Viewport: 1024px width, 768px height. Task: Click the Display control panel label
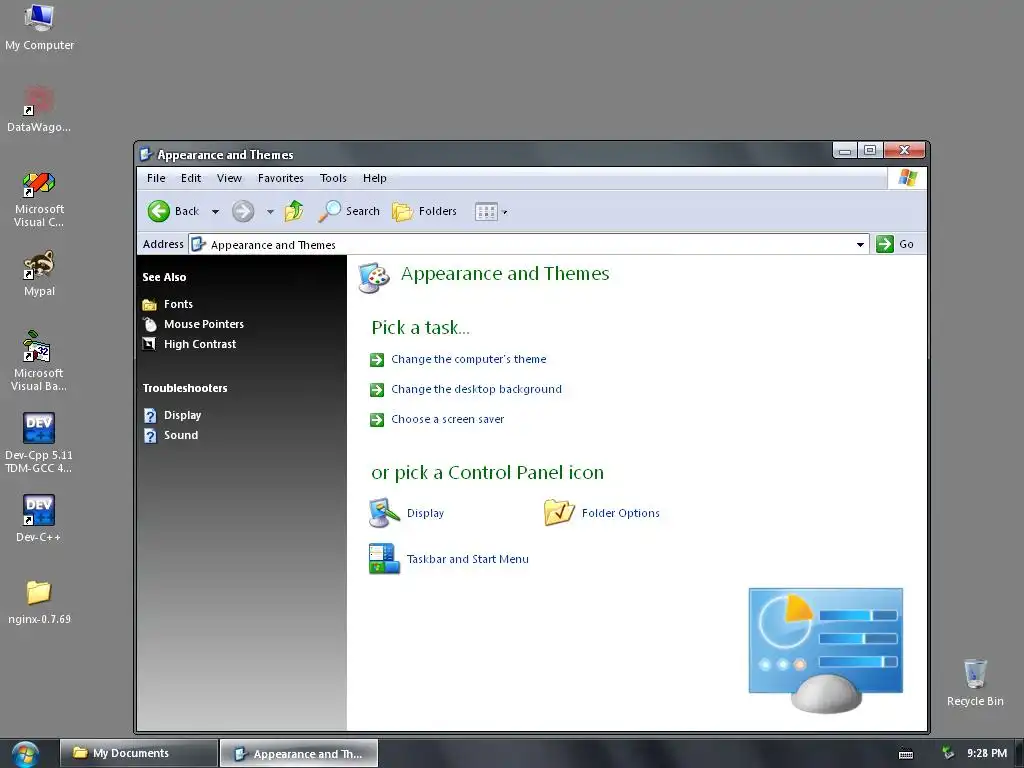(x=425, y=513)
